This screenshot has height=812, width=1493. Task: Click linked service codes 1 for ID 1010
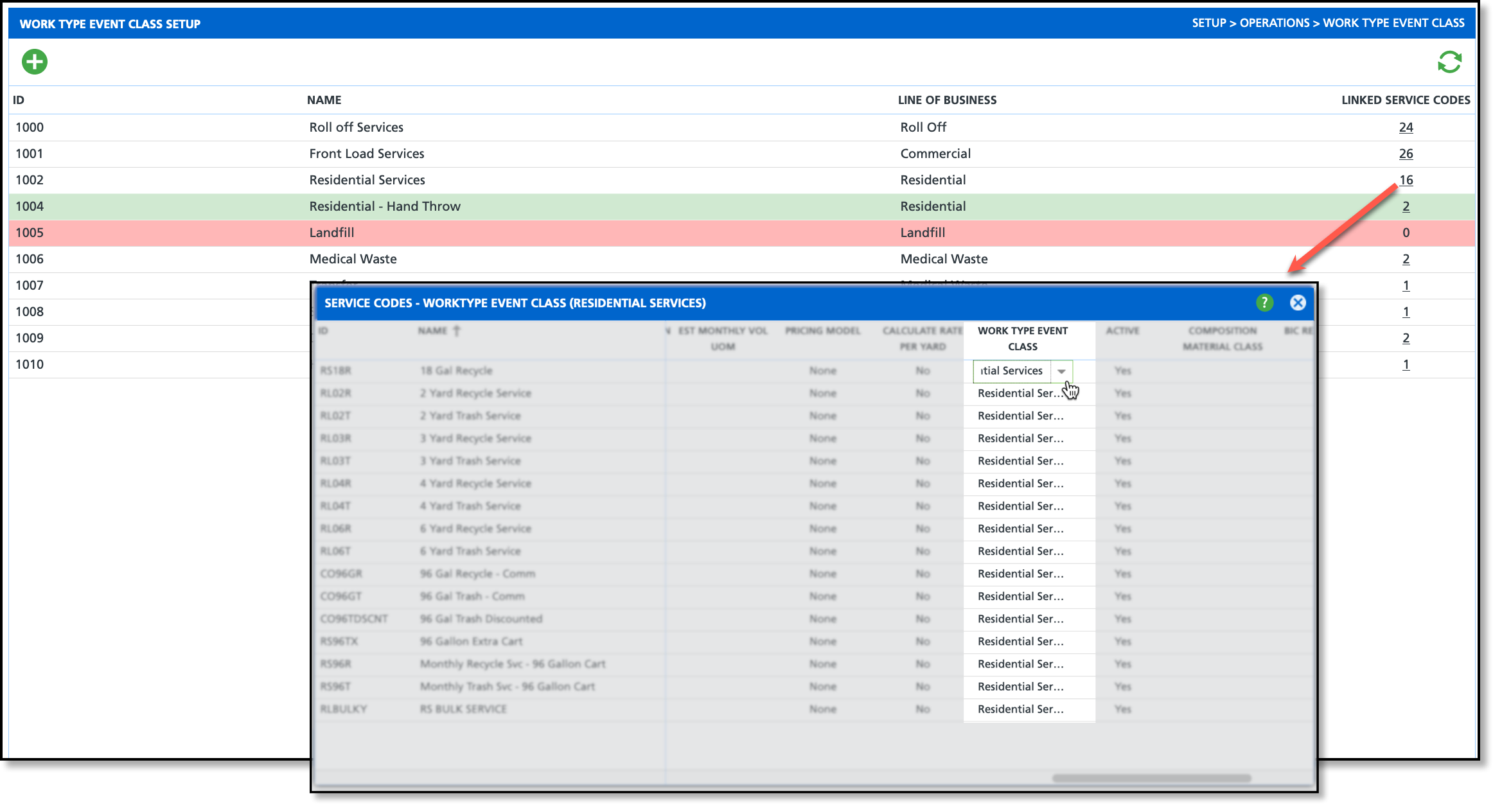(x=1406, y=364)
